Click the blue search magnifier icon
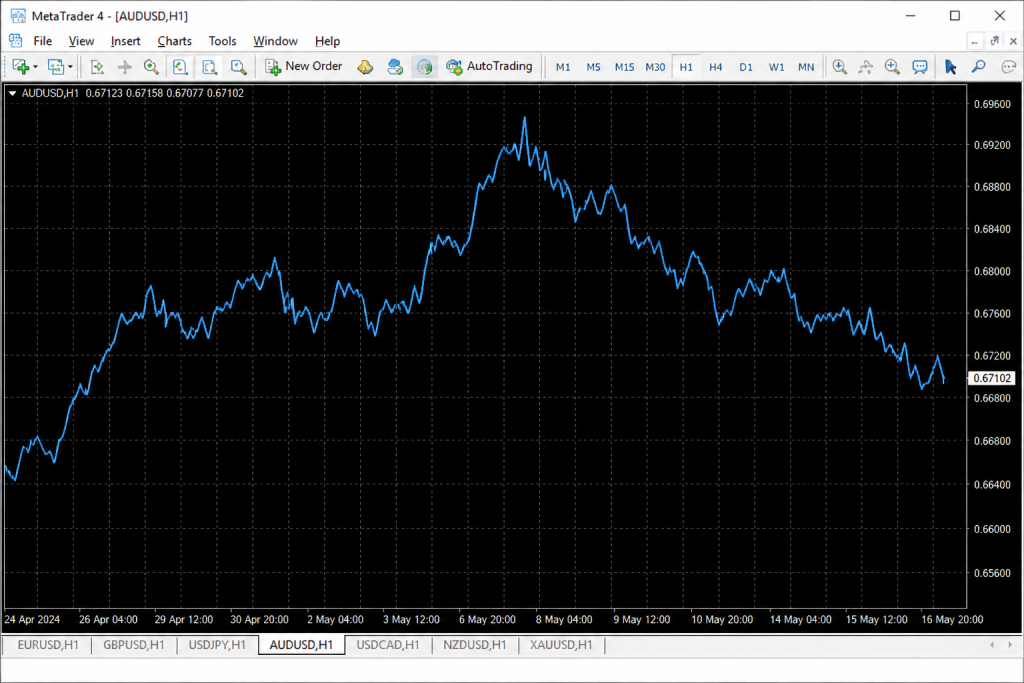 (978, 67)
